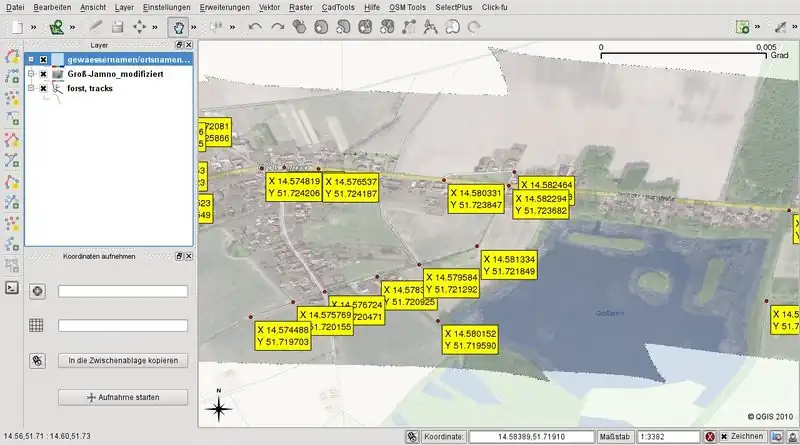Screen dimensions: 800x445
Task: Click the move feature cross-arrows icon
Action: [x=140, y=27]
